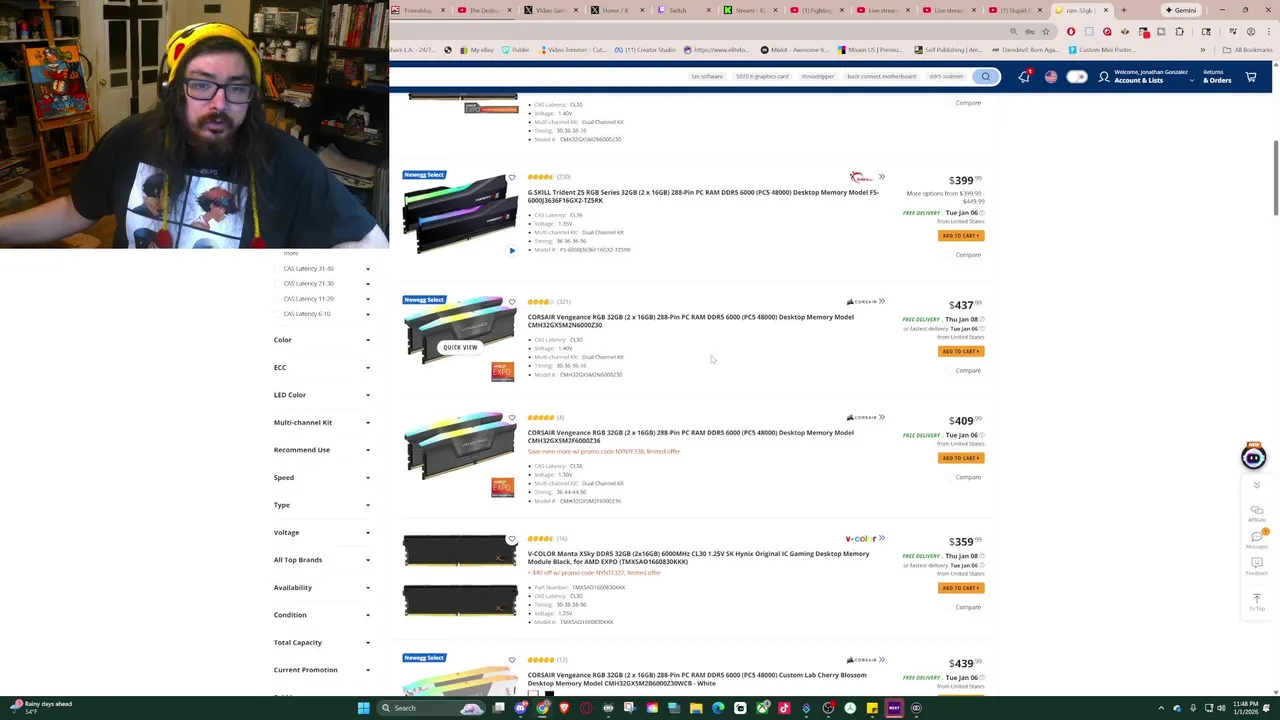The image size is (1280, 720).
Task: Check the CAS Latency 11-20 filter
Action: click(277, 299)
